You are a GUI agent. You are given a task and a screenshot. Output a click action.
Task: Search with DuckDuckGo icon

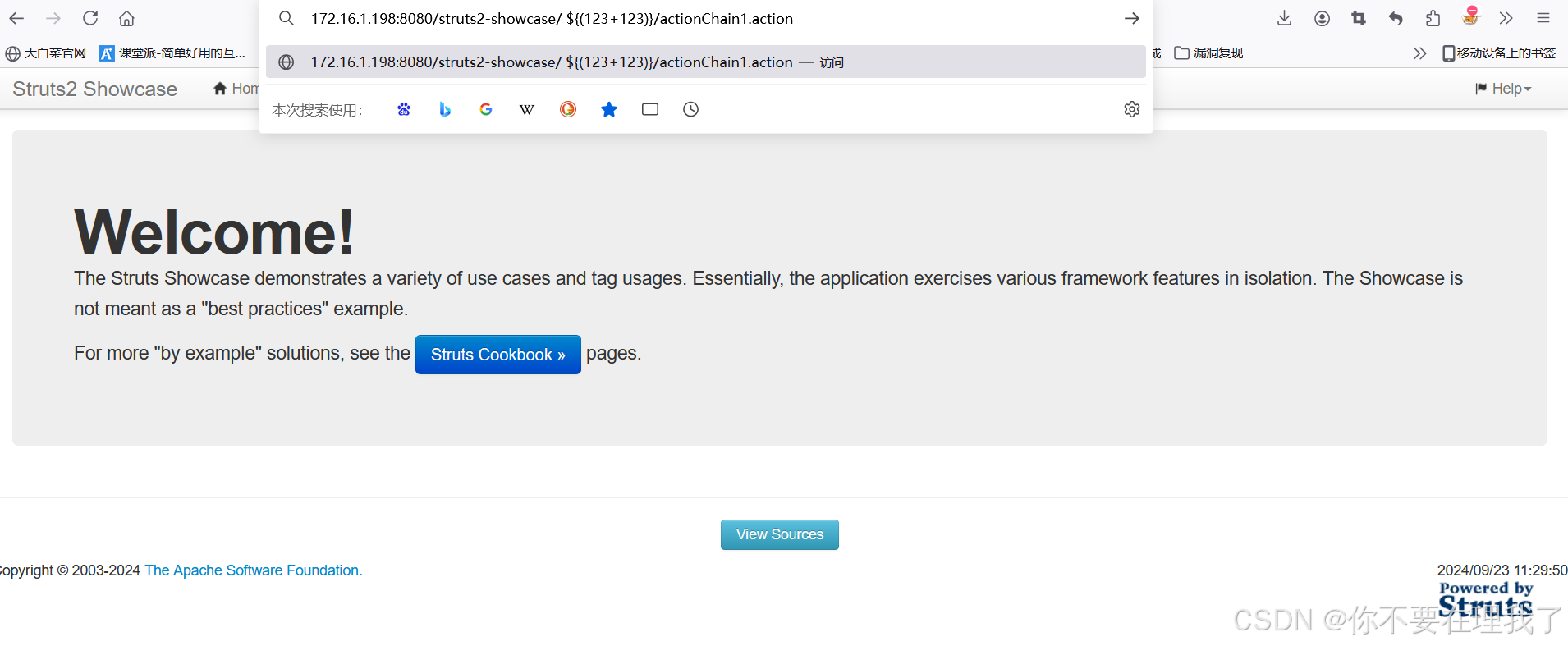[568, 109]
